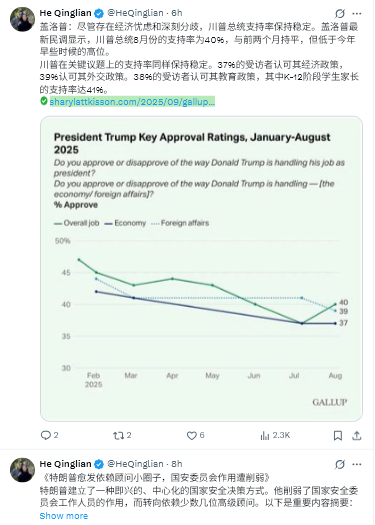Click the verified badge beside first He Qinglian
The height and width of the screenshot is (525, 375).
[x=99, y=13]
